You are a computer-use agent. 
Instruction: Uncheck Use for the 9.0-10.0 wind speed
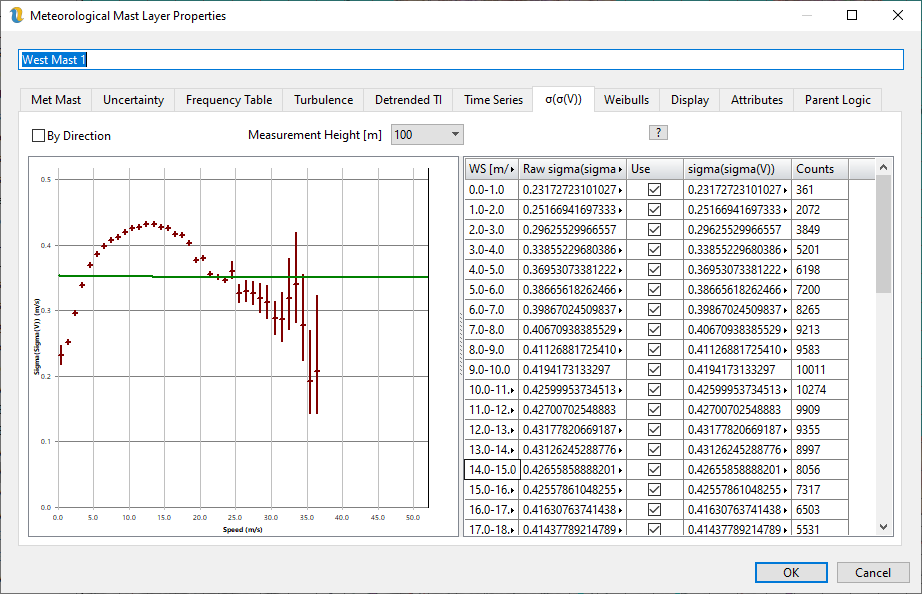pos(654,369)
